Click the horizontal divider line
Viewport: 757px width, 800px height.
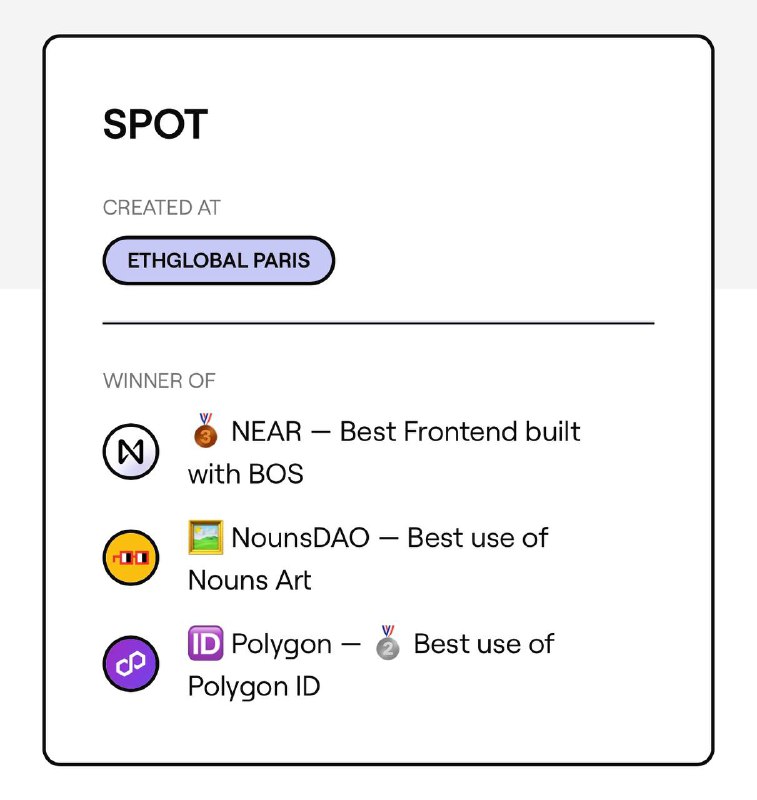tap(378, 323)
